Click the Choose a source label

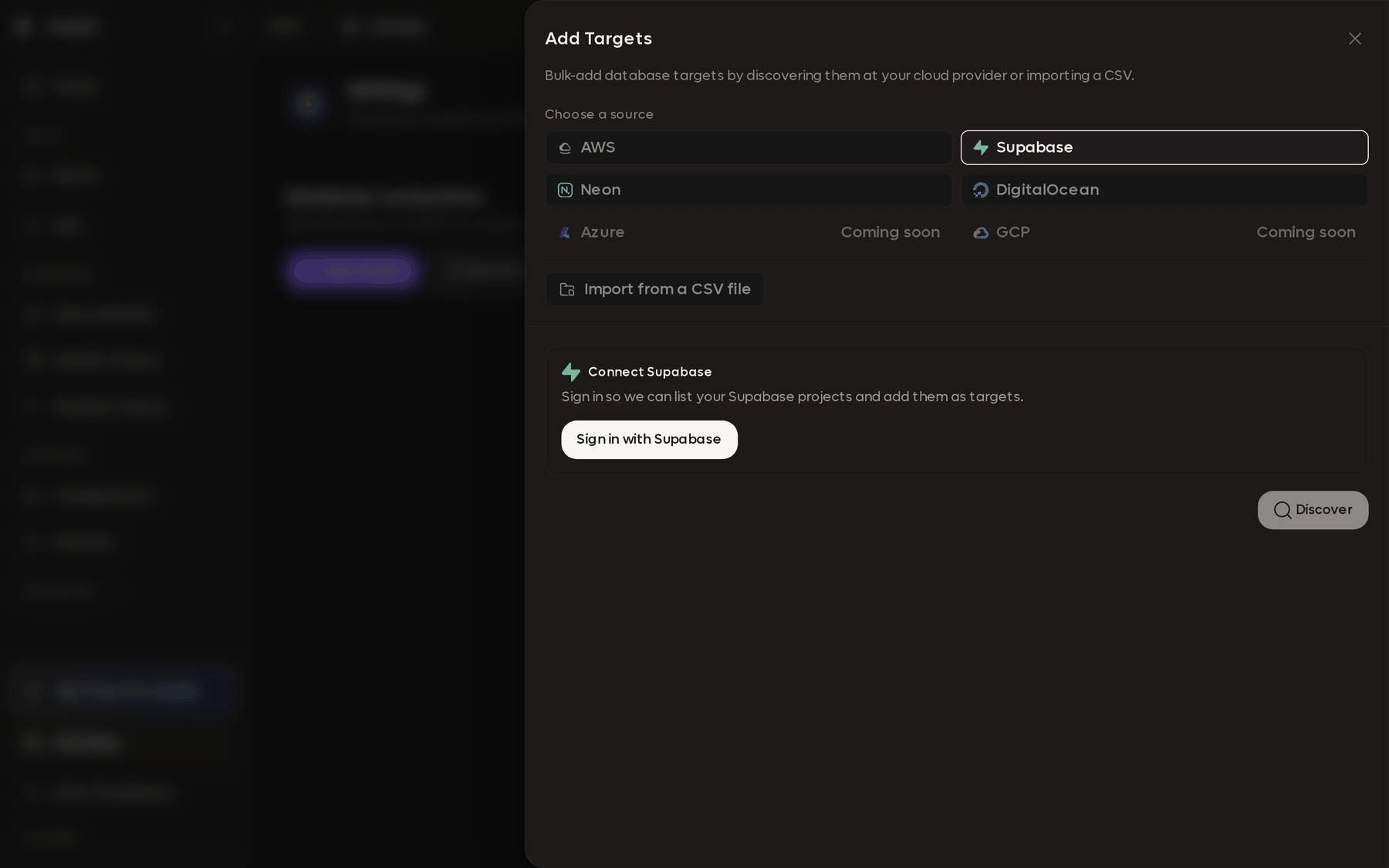[x=599, y=114]
